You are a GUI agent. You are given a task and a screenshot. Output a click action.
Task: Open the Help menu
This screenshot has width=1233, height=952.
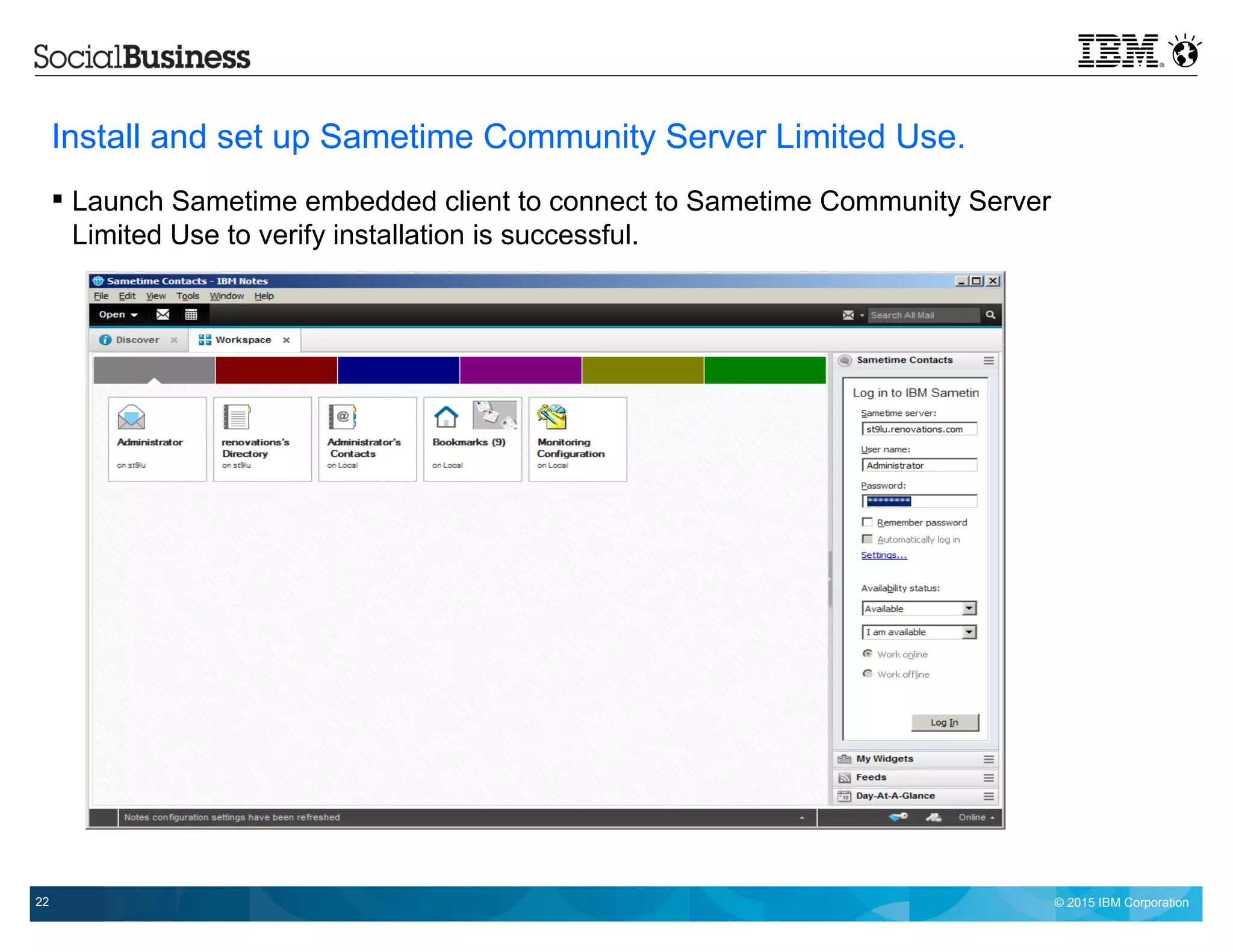coord(264,296)
